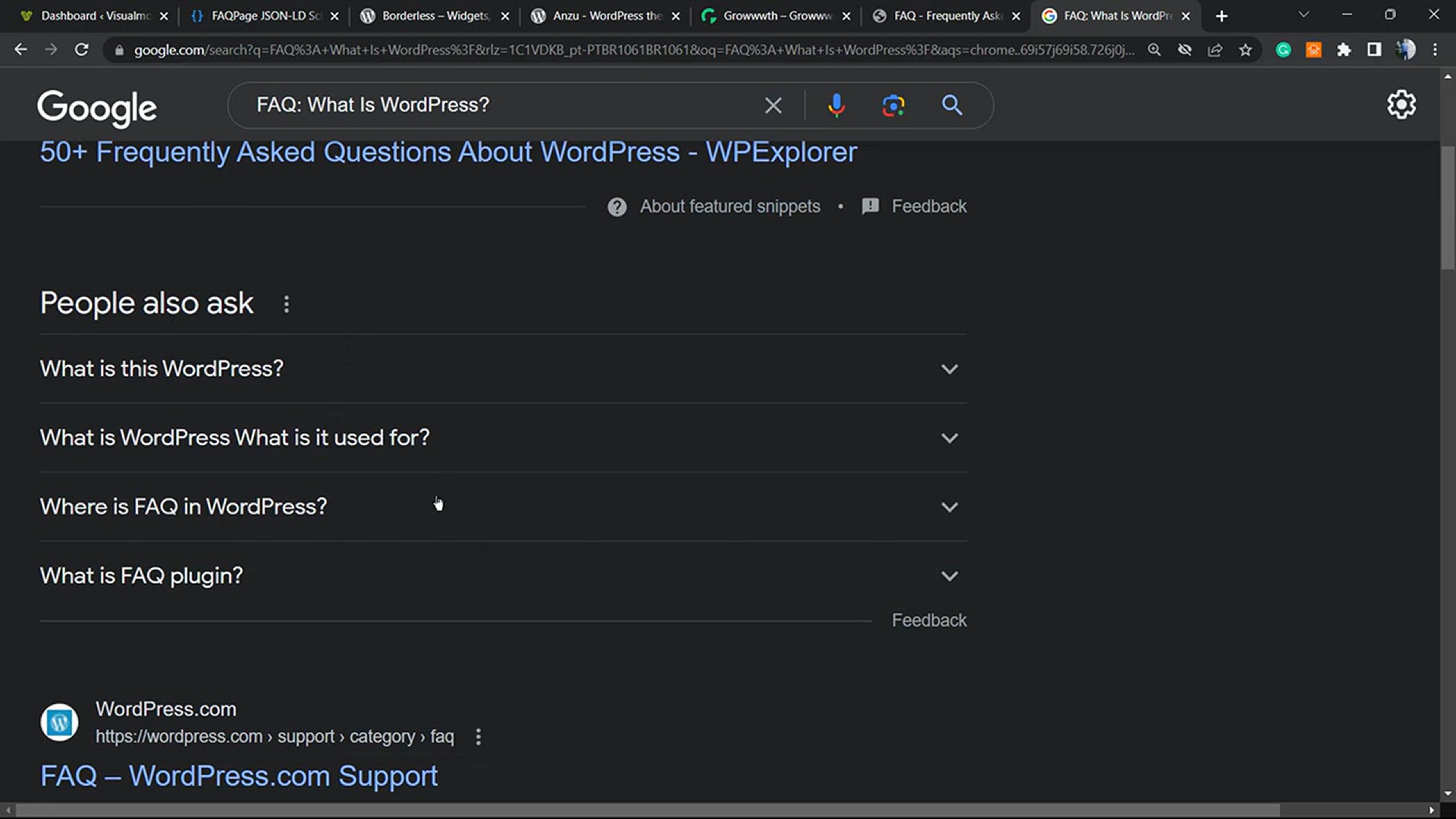Click the vertical scrollbar thumb
The image size is (1456, 819).
click(1448, 208)
